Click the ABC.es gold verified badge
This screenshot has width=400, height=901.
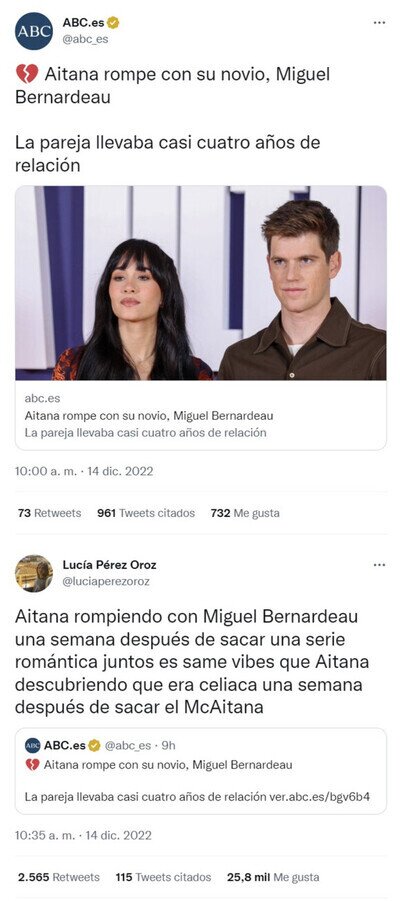tap(114, 23)
